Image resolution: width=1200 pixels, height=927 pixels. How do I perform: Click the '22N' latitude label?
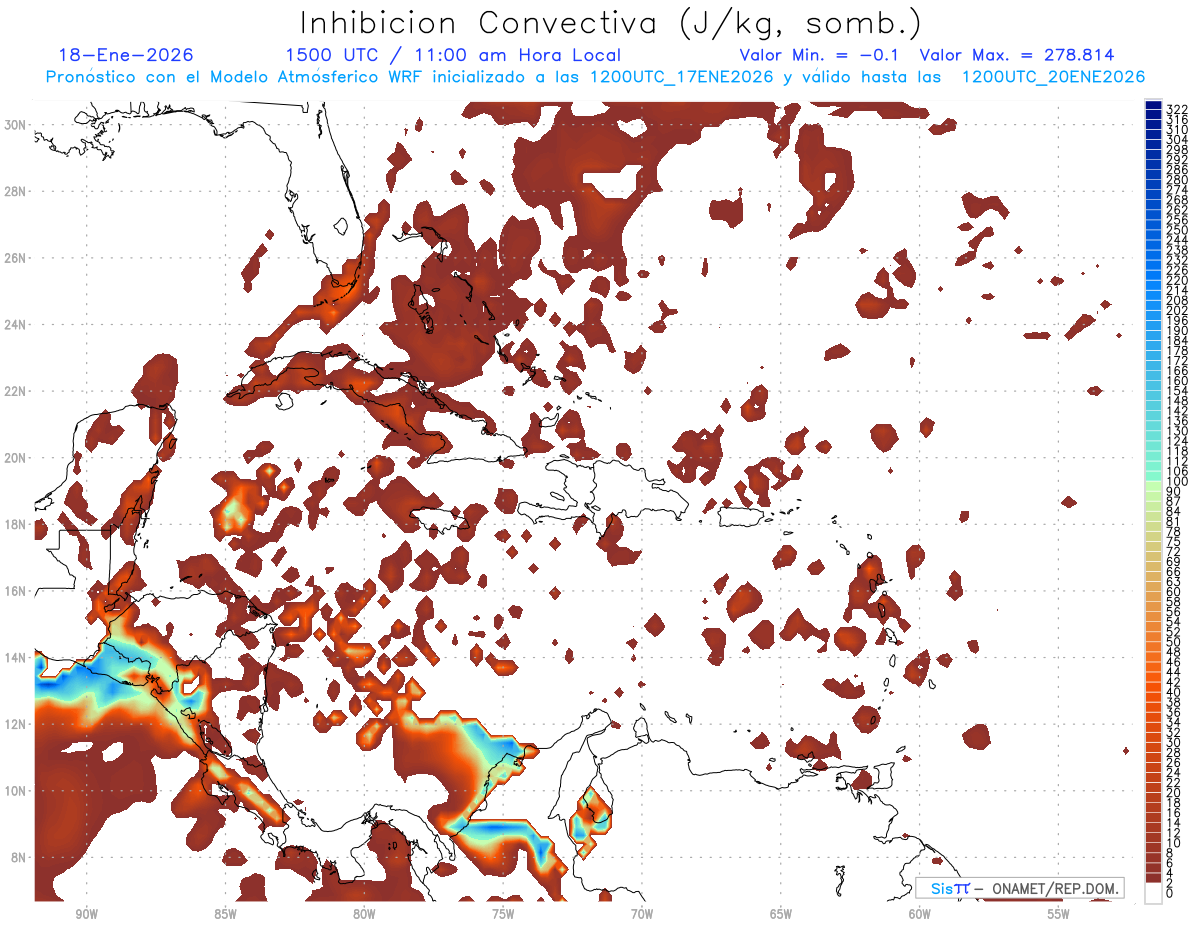(16, 391)
